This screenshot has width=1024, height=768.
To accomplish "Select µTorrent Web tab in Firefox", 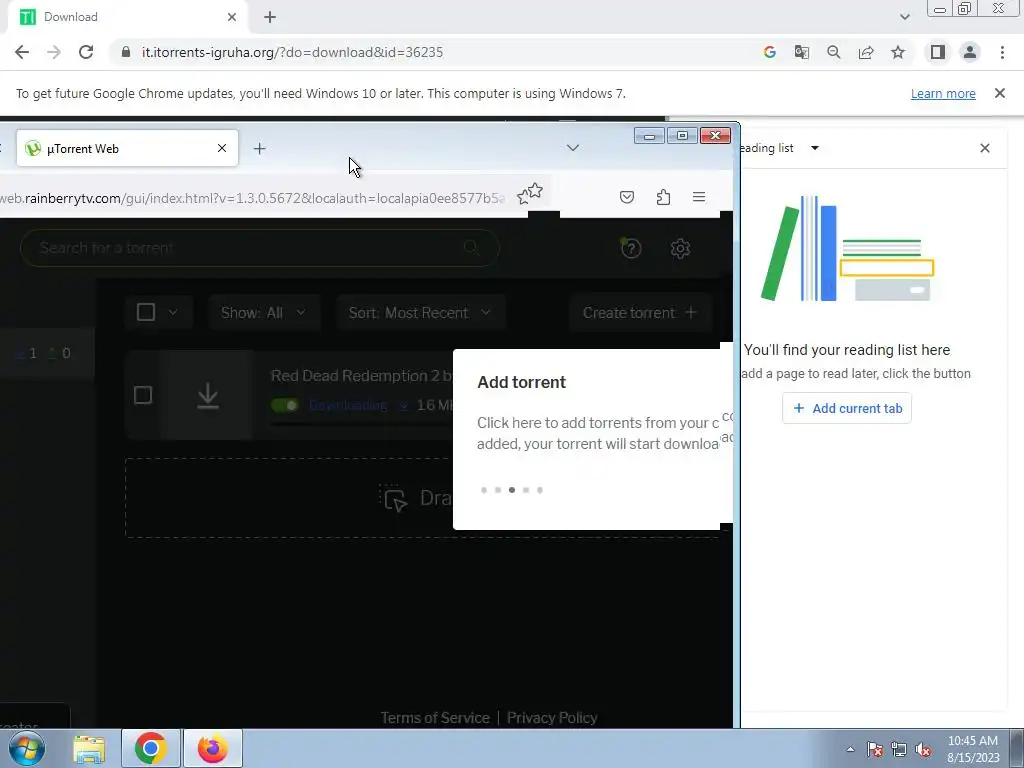I will click(x=127, y=148).
